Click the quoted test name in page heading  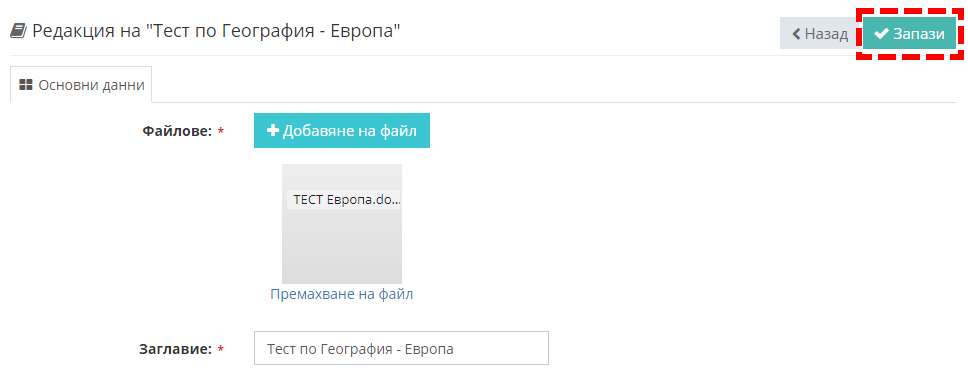[274, 30]
